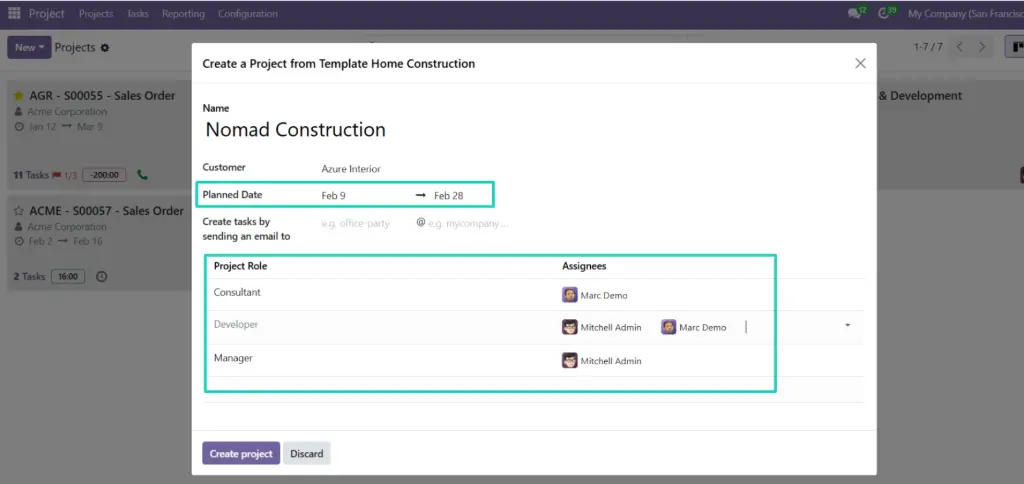Viewport: 1024px width, 484px height.
Task: Open My Company switcher in navbar
Action: pyautogui.click(x=966, y=13)
